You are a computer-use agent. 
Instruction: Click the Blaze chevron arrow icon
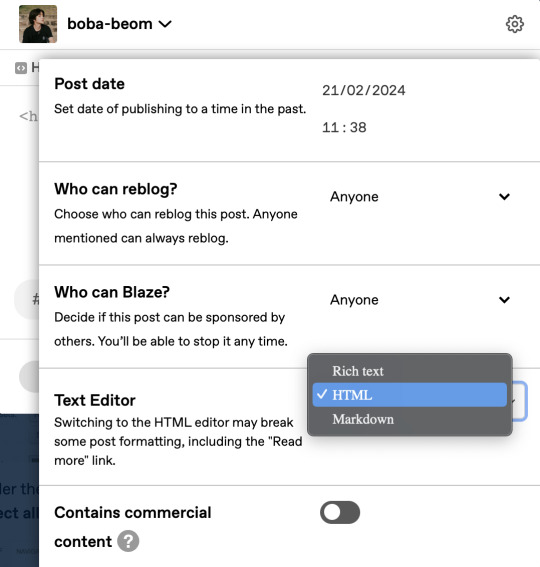tap(504, 300)
